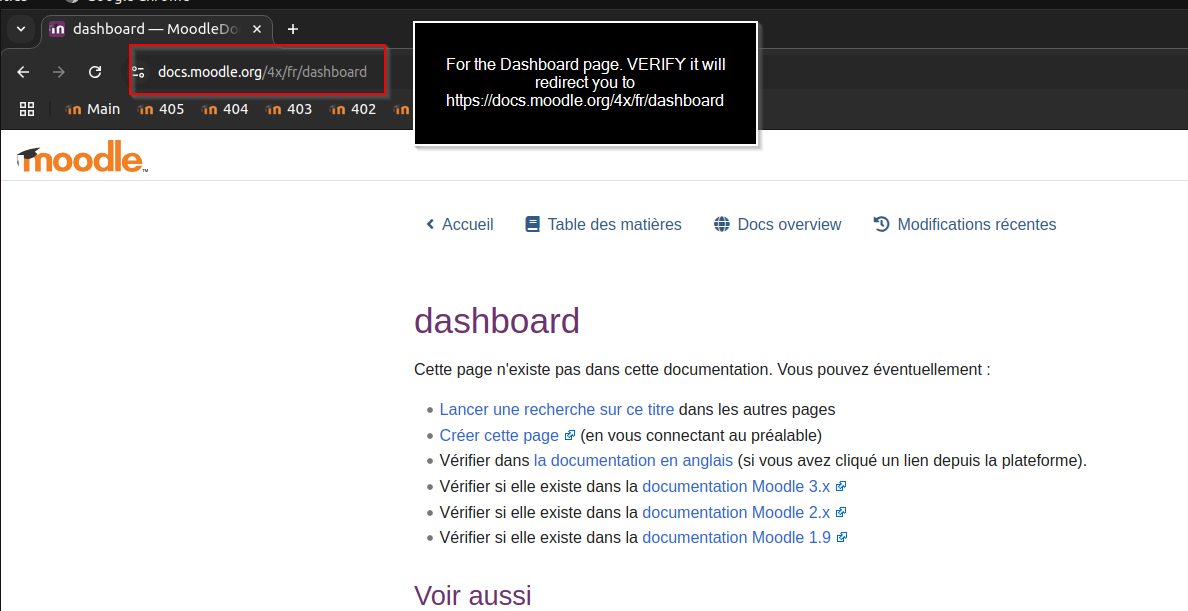This screenshot has width=1188, height=611.
Task: Select the dashboard — MoodleDocs tab
Action: coord(157,29)
